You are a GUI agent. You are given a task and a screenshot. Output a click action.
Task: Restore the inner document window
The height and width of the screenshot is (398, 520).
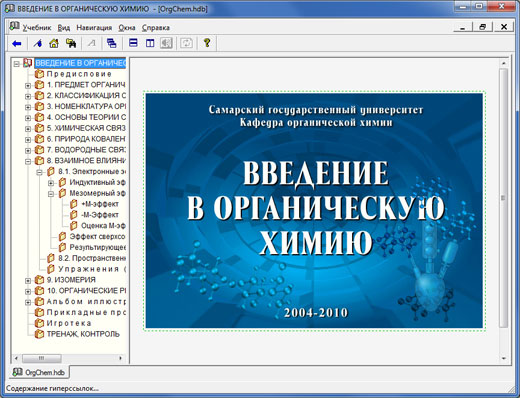tap(483, 27)
